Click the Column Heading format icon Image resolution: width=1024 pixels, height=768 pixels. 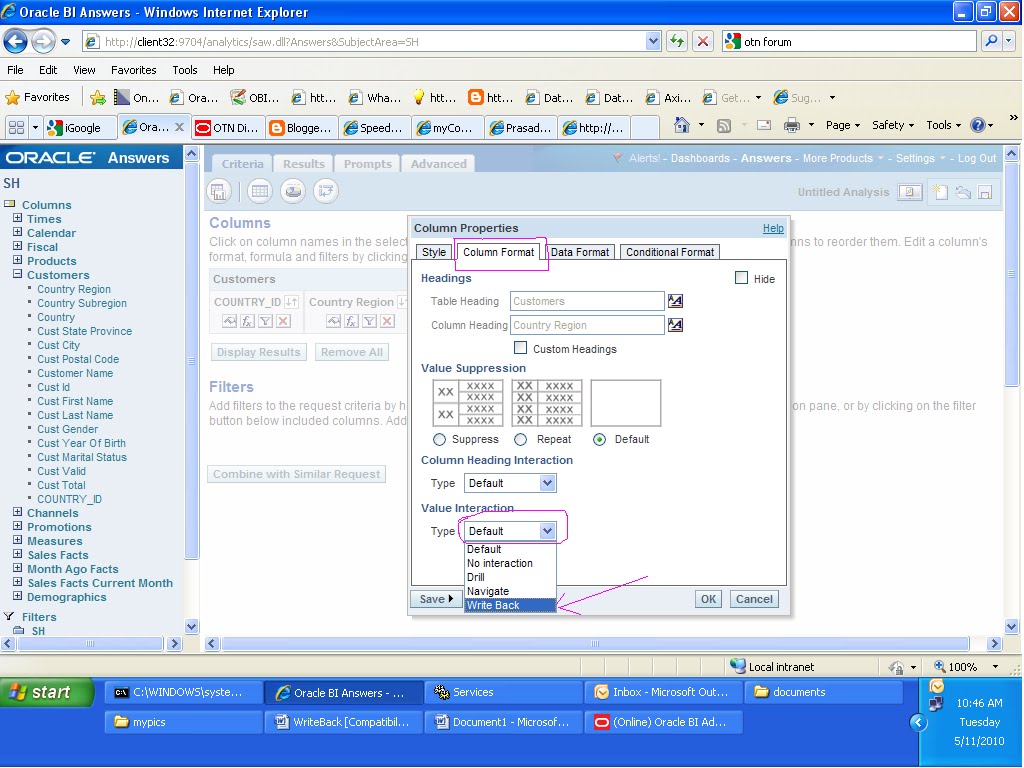click(675, 325)
